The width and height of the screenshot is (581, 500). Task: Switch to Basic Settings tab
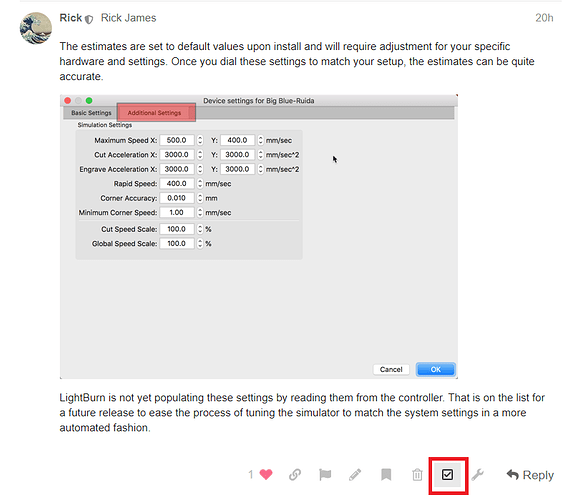(x=91, y=113)
